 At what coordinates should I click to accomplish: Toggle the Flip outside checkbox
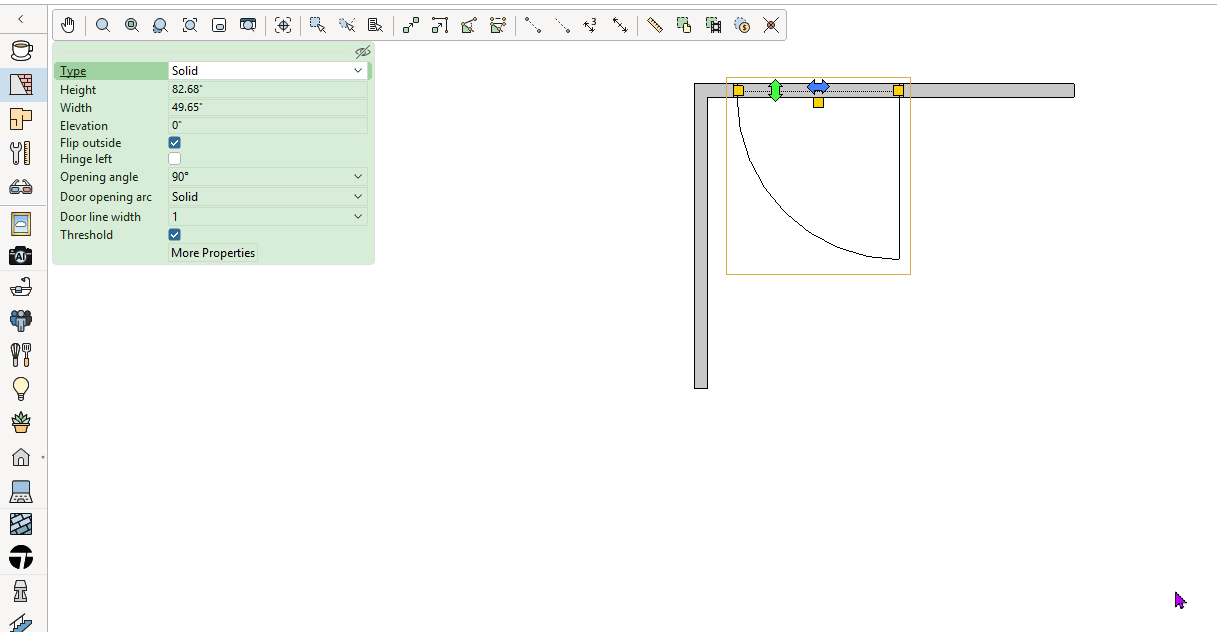click(x=175, y=143)
